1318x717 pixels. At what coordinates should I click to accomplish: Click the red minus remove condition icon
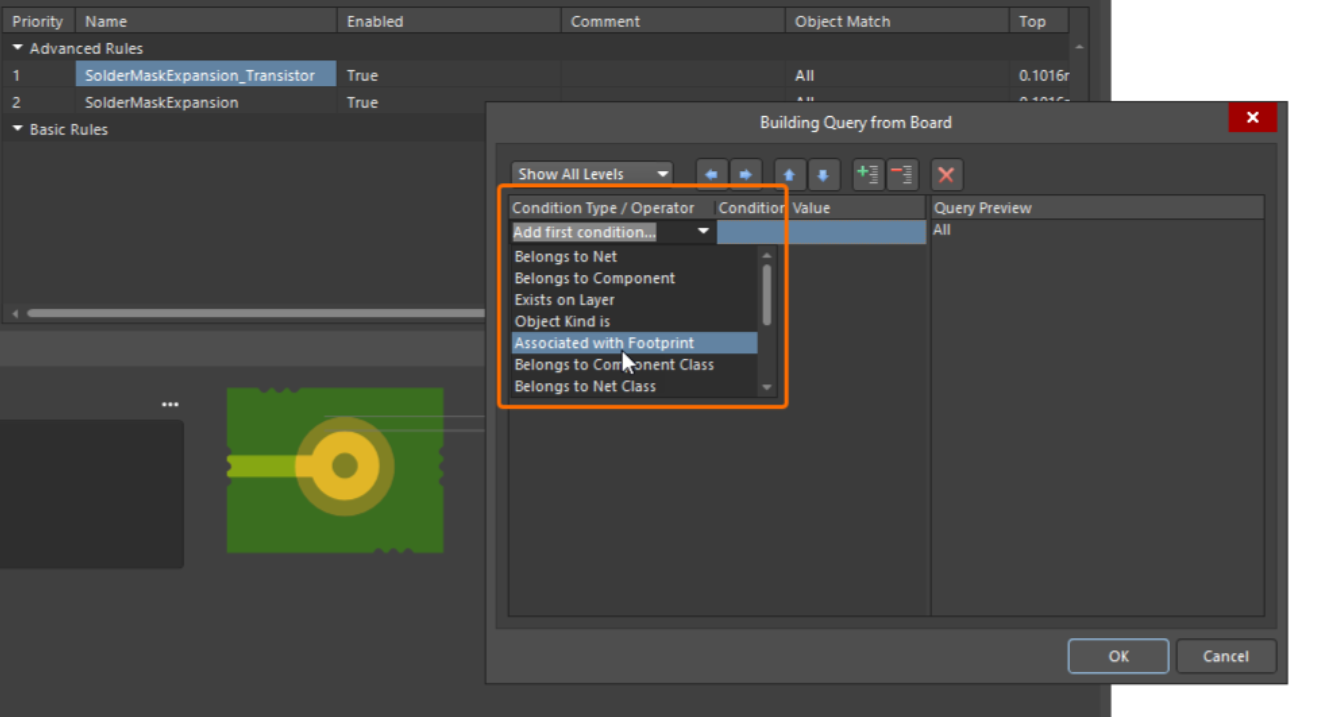pos(901,175)
